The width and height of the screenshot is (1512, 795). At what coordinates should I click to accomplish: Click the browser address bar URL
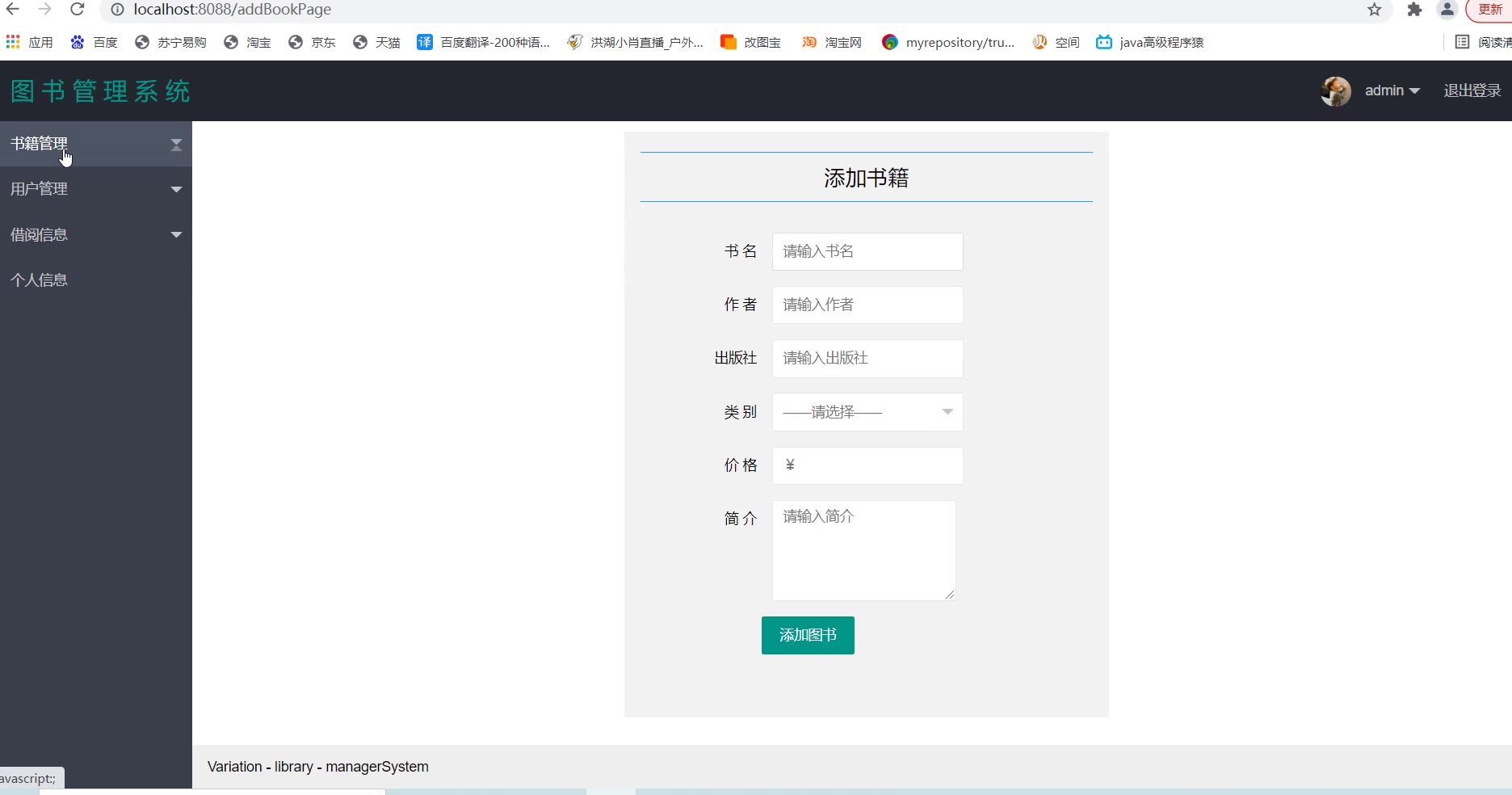tap(233, 10)
